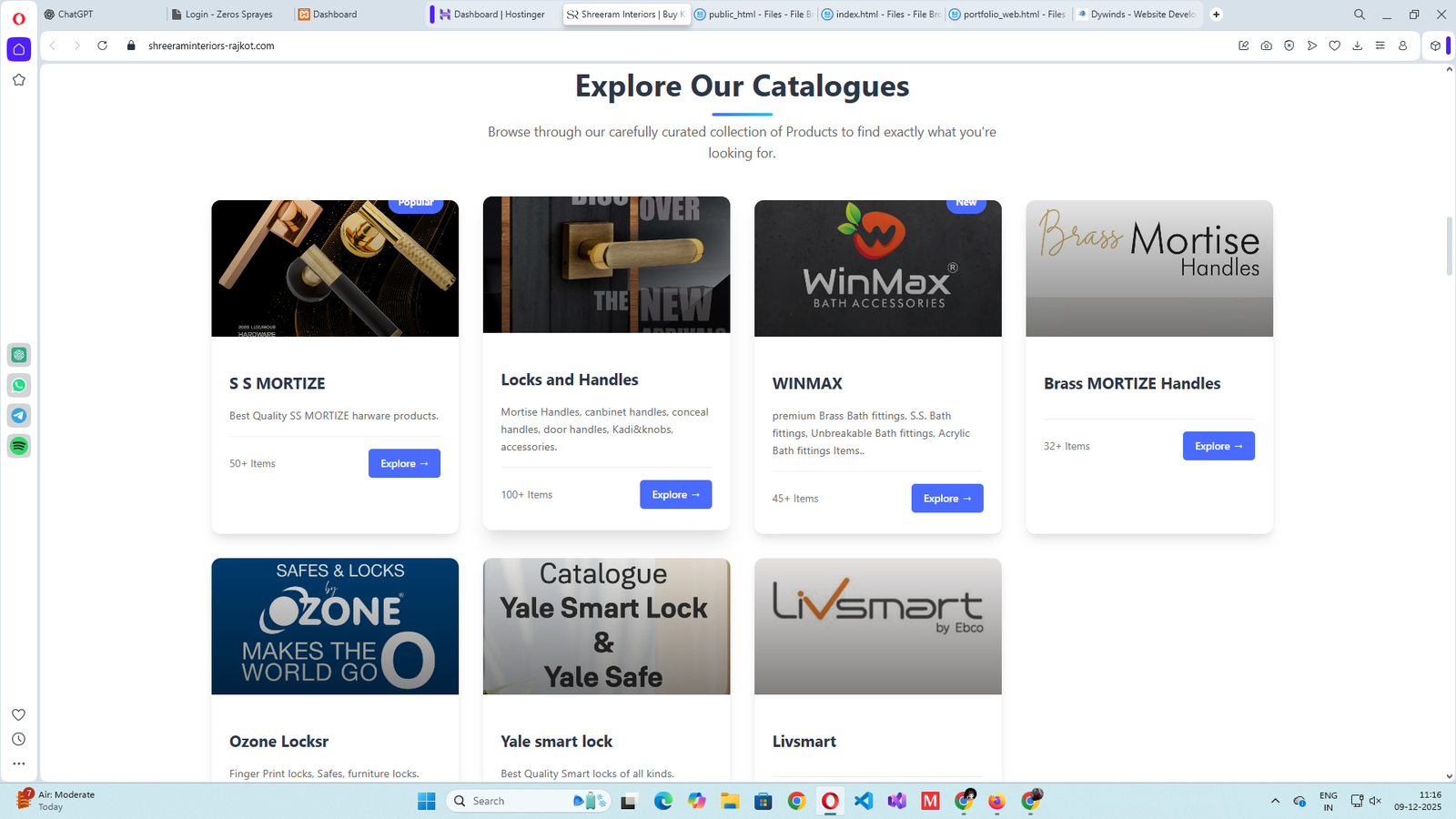Show hidden system tray icons
Viewport: 1456px width, 819px height.
(x=1275, y=801)
